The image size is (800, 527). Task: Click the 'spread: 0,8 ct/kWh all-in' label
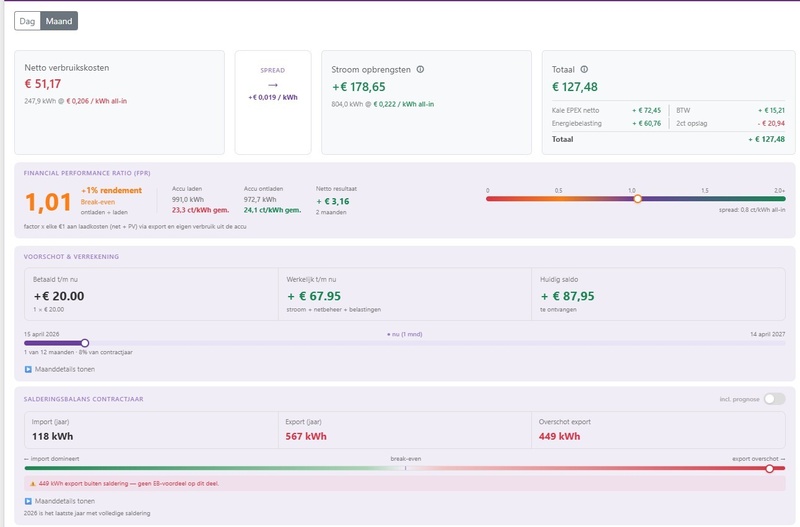click(x=752, y=210)
